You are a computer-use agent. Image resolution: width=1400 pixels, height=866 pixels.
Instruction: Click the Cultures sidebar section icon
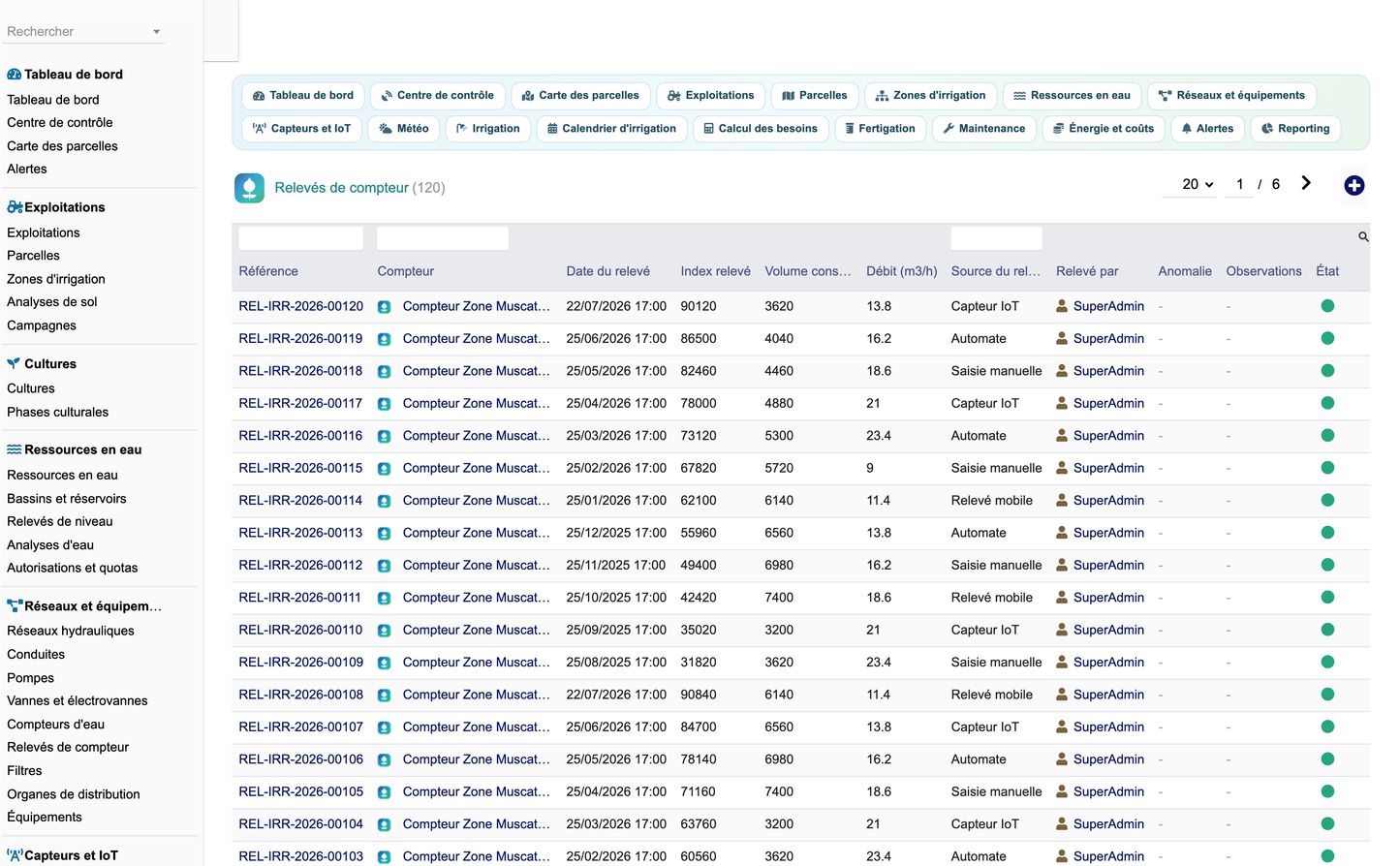(14, 364)
